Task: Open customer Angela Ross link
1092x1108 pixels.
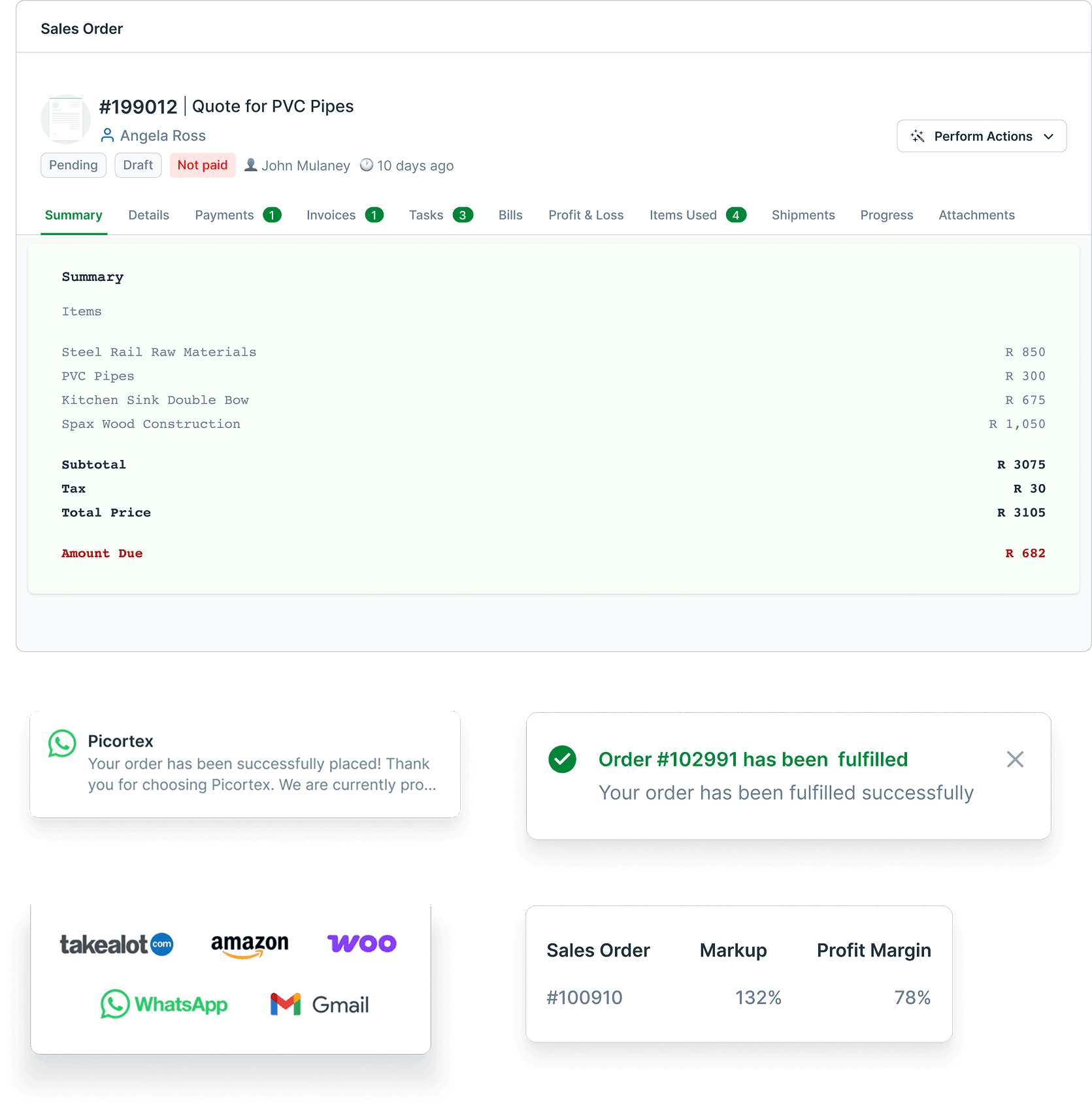Action: [163, 135]
